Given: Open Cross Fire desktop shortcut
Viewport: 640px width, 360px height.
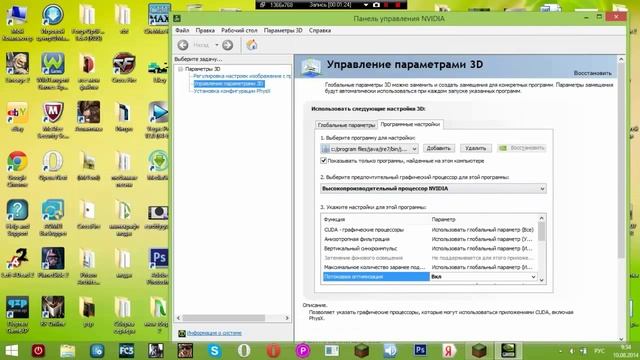Looking at the screenshot, I should click(x=124, y=68).
